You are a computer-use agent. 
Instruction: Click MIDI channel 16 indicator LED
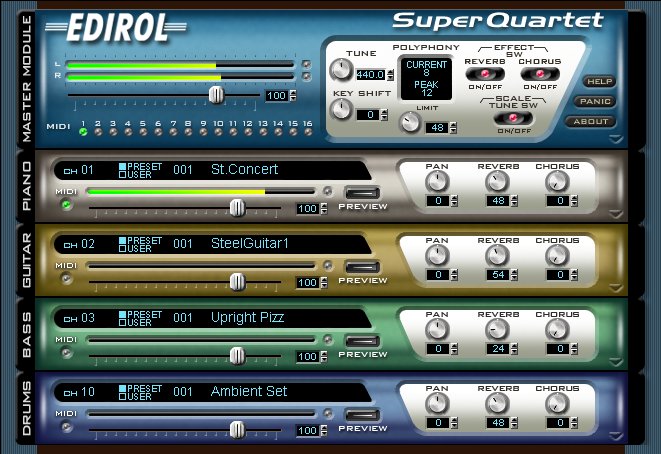tap(308, 132)
